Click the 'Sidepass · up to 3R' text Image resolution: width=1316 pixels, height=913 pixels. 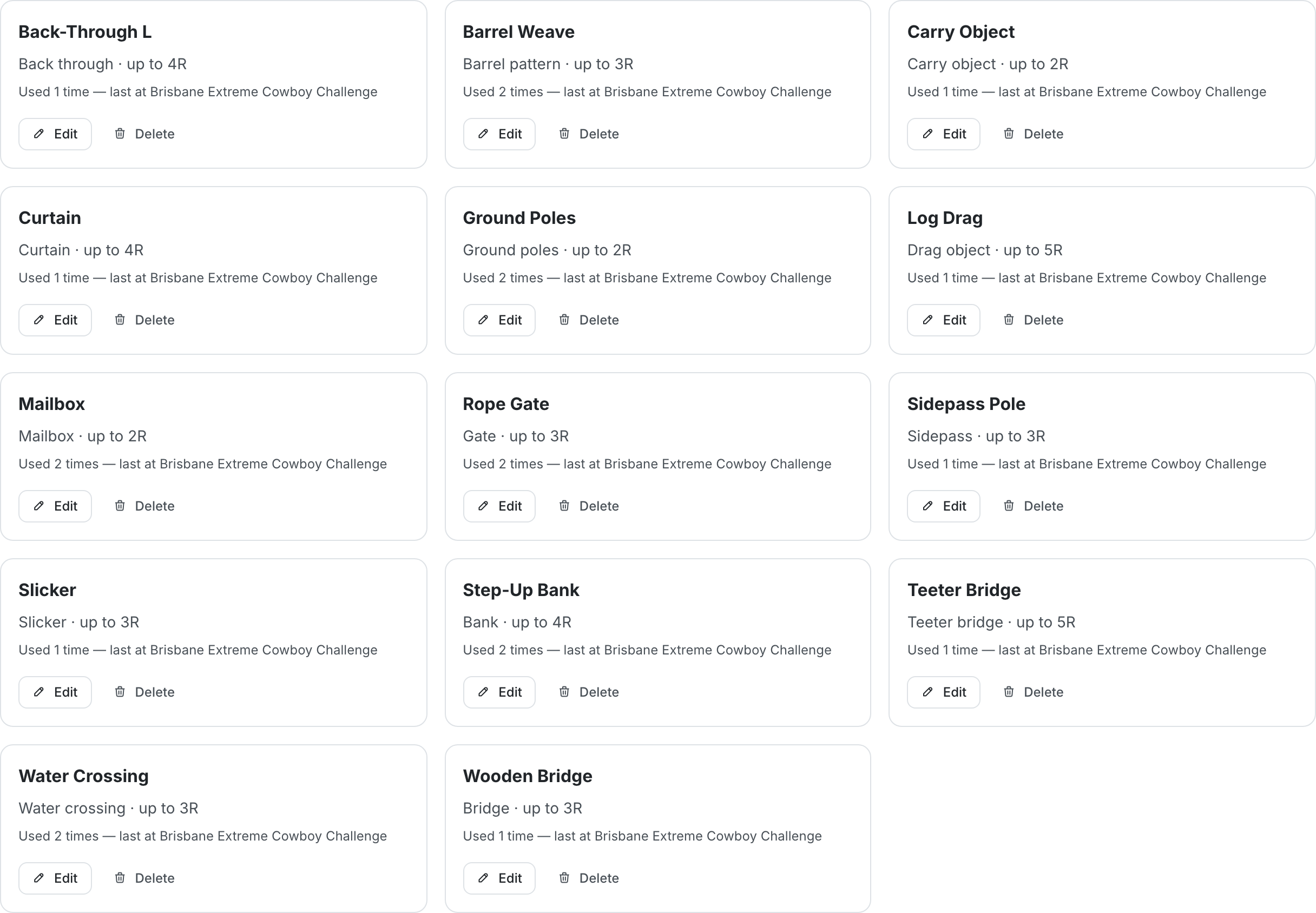[976, 436]
